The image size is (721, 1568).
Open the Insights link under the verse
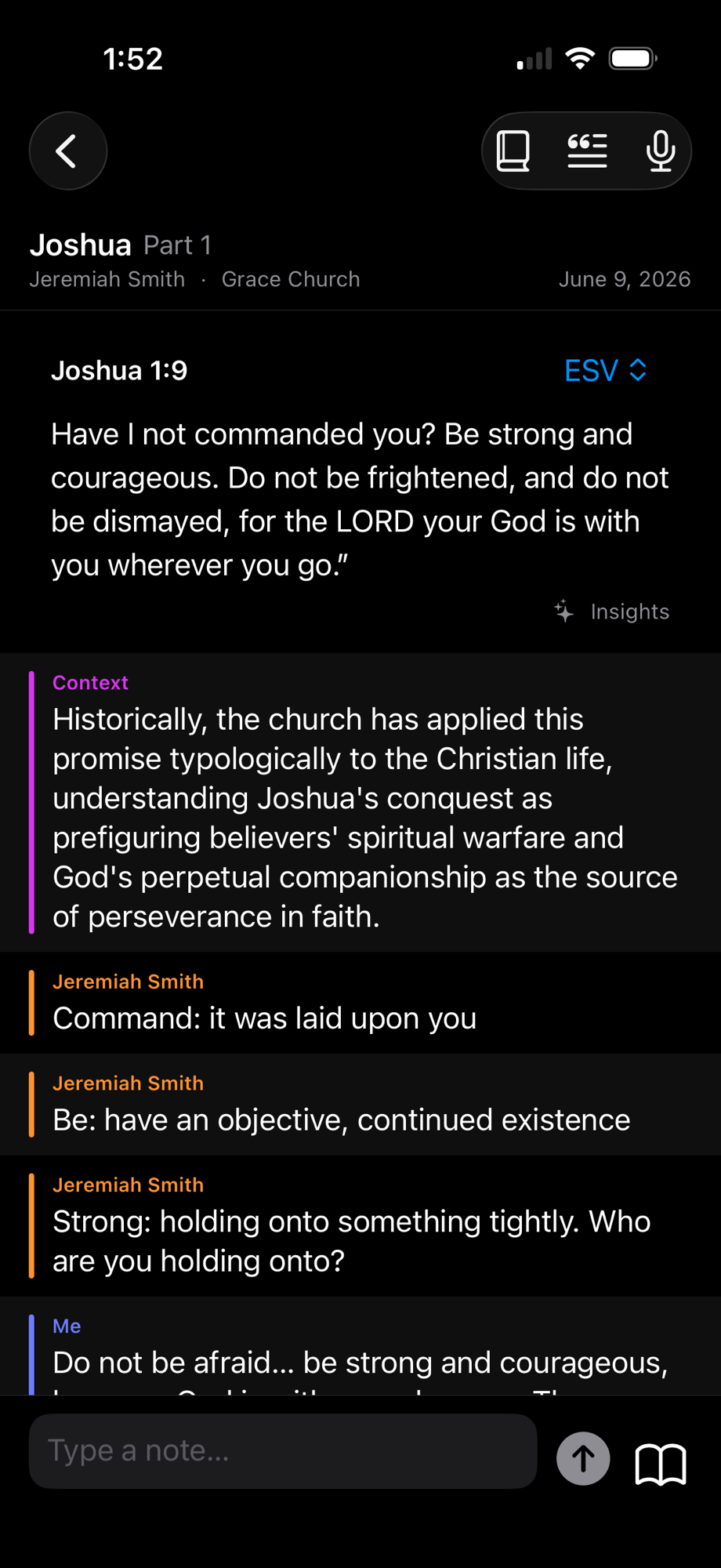coord(630,612)
